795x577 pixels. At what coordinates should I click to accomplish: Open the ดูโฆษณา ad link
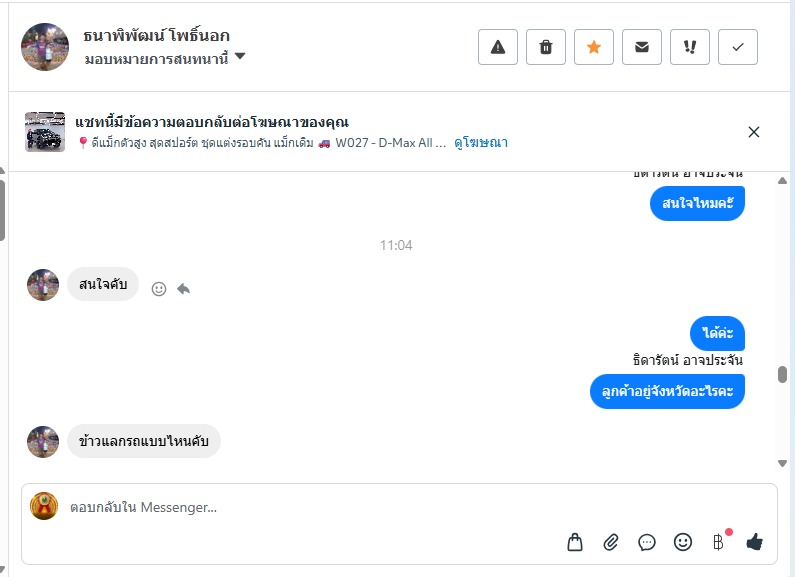point(481,143)
